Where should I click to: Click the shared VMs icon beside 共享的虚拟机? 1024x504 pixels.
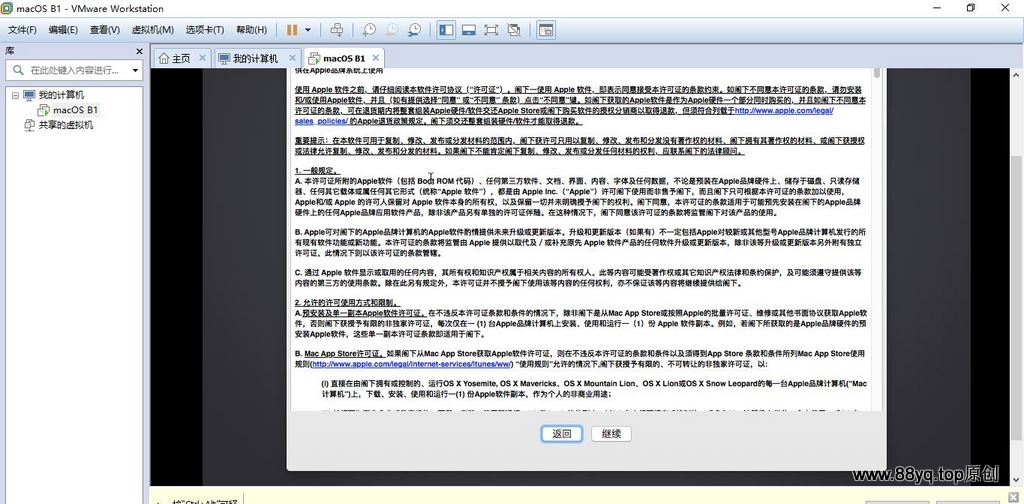29,125
